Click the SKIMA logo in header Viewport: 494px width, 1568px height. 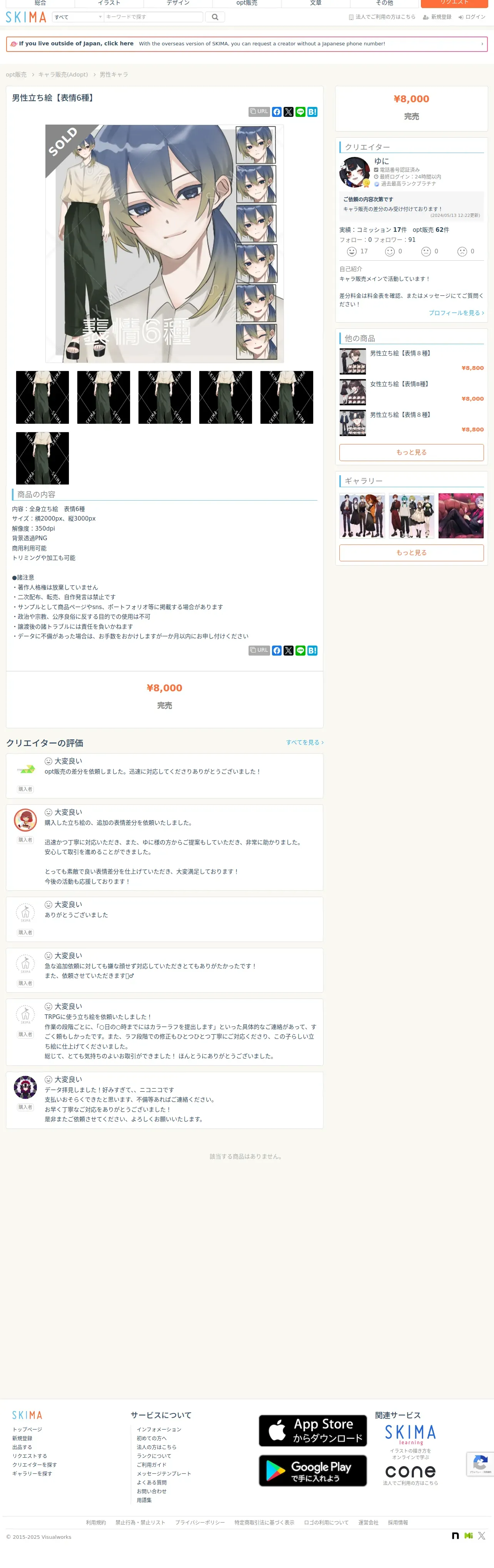25,17
